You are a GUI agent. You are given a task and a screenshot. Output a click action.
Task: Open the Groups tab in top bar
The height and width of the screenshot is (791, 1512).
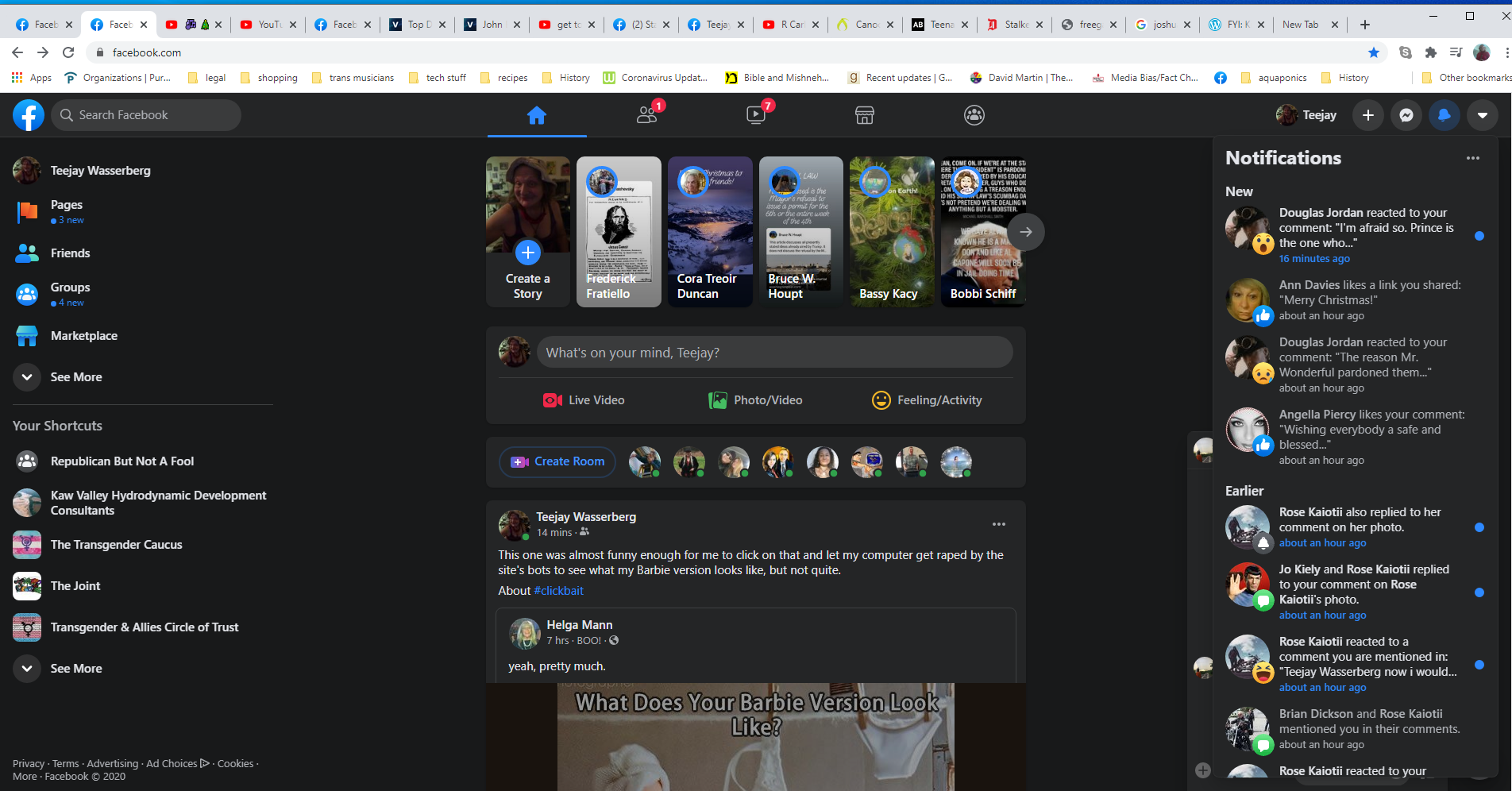(974, 115)
